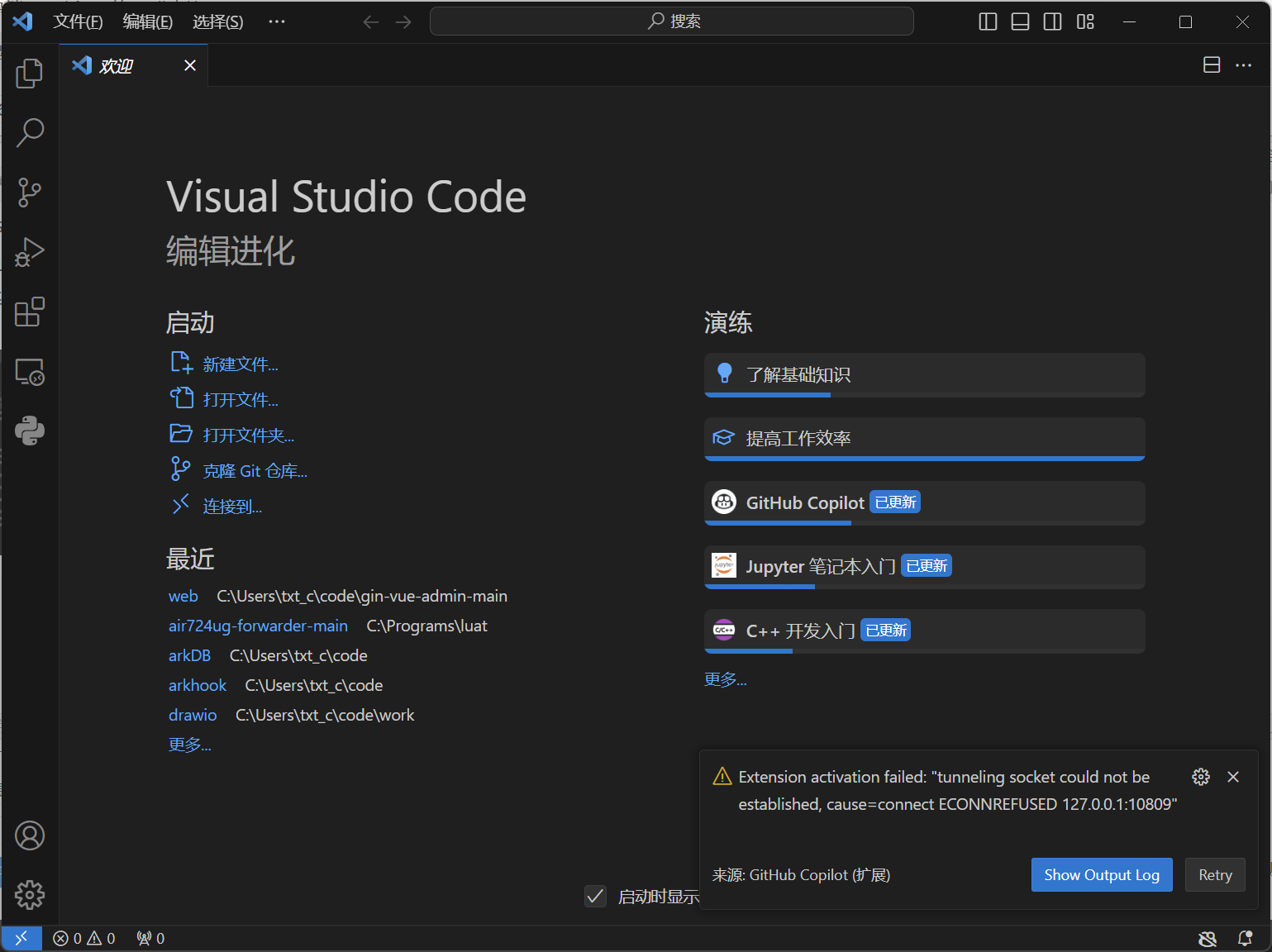Click the forwarded ports status item
Screen dimensions: 1272x952
(150, 938)
